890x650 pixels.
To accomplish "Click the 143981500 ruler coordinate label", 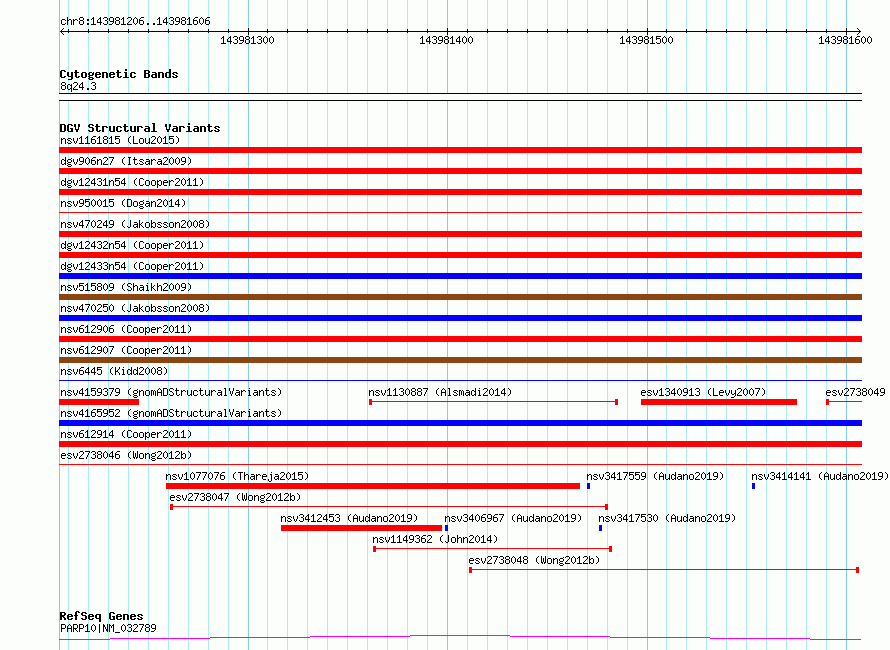I will [646, 40].
